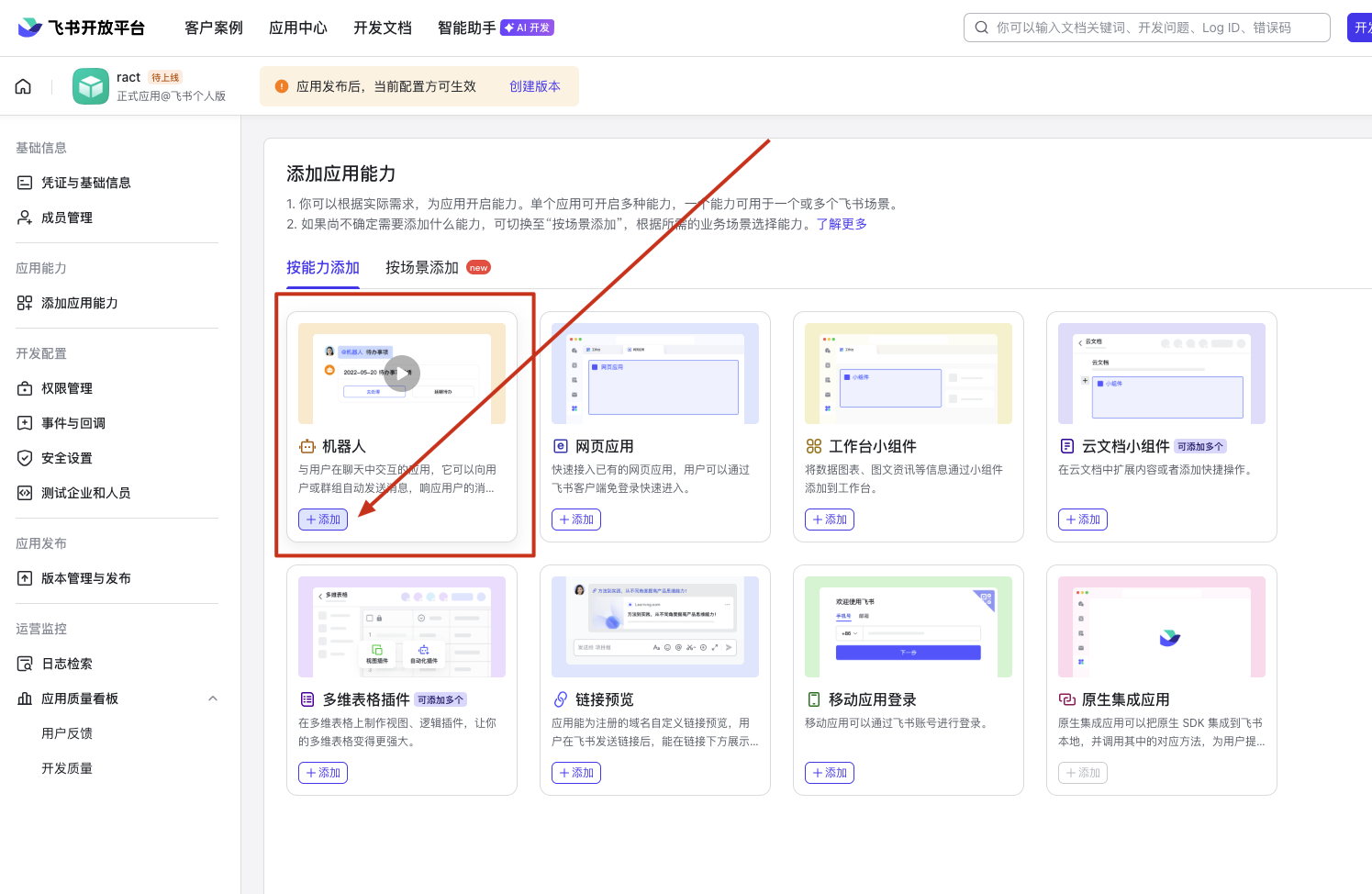Click the ract app cube icon
Viewport: 1372px width, 894px height.
coord(91,86)
